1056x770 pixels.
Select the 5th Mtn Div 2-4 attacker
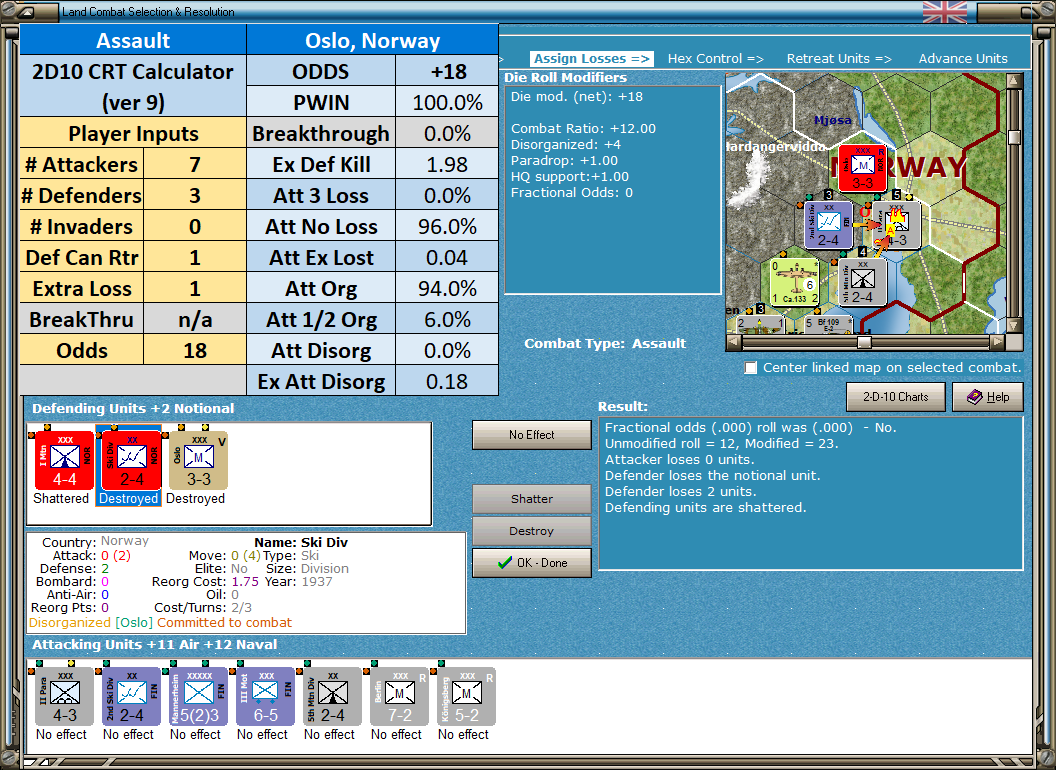click(332, 697)
